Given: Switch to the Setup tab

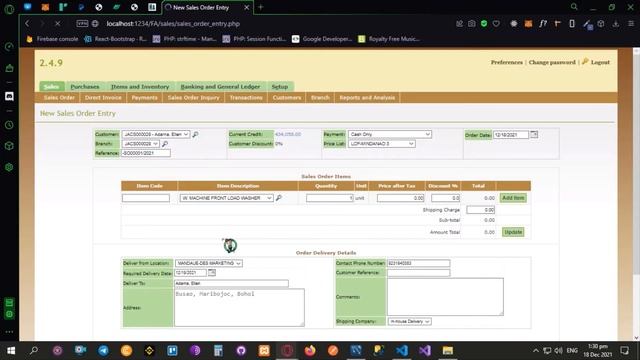Looking at the screenshot, I should [x=280, y=87].
